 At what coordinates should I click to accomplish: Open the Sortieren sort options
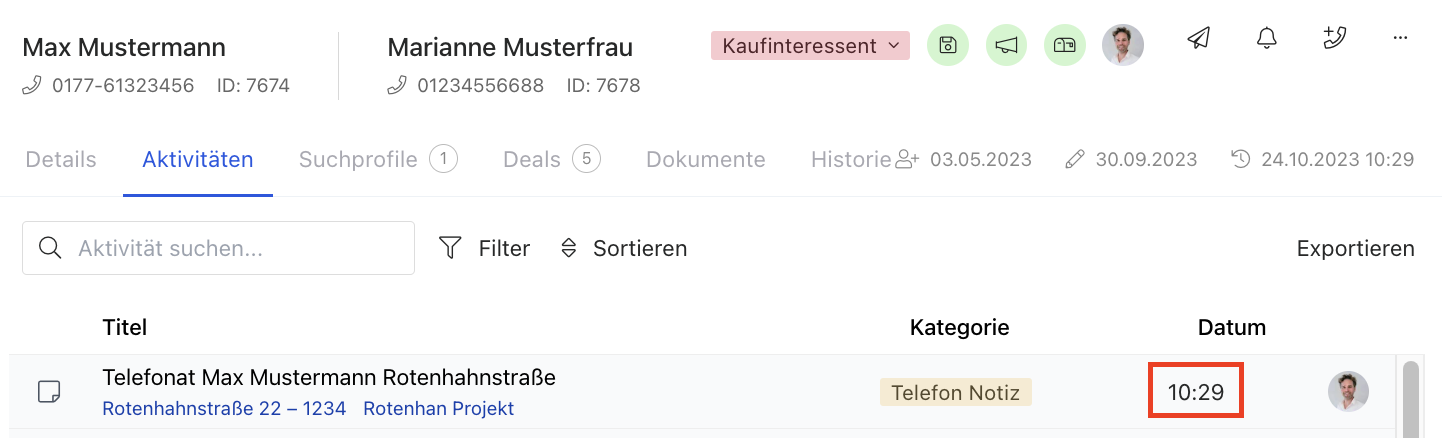(624, 248)
